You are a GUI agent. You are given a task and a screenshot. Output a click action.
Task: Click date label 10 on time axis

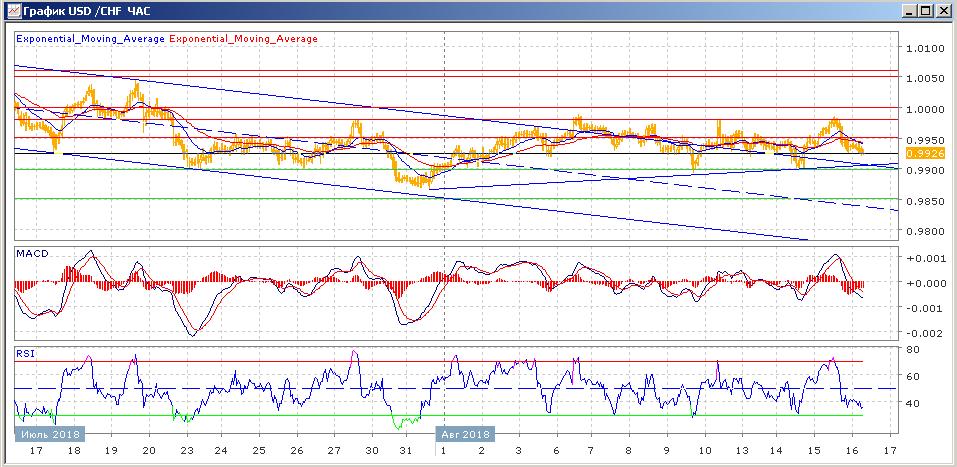point(705,451)
